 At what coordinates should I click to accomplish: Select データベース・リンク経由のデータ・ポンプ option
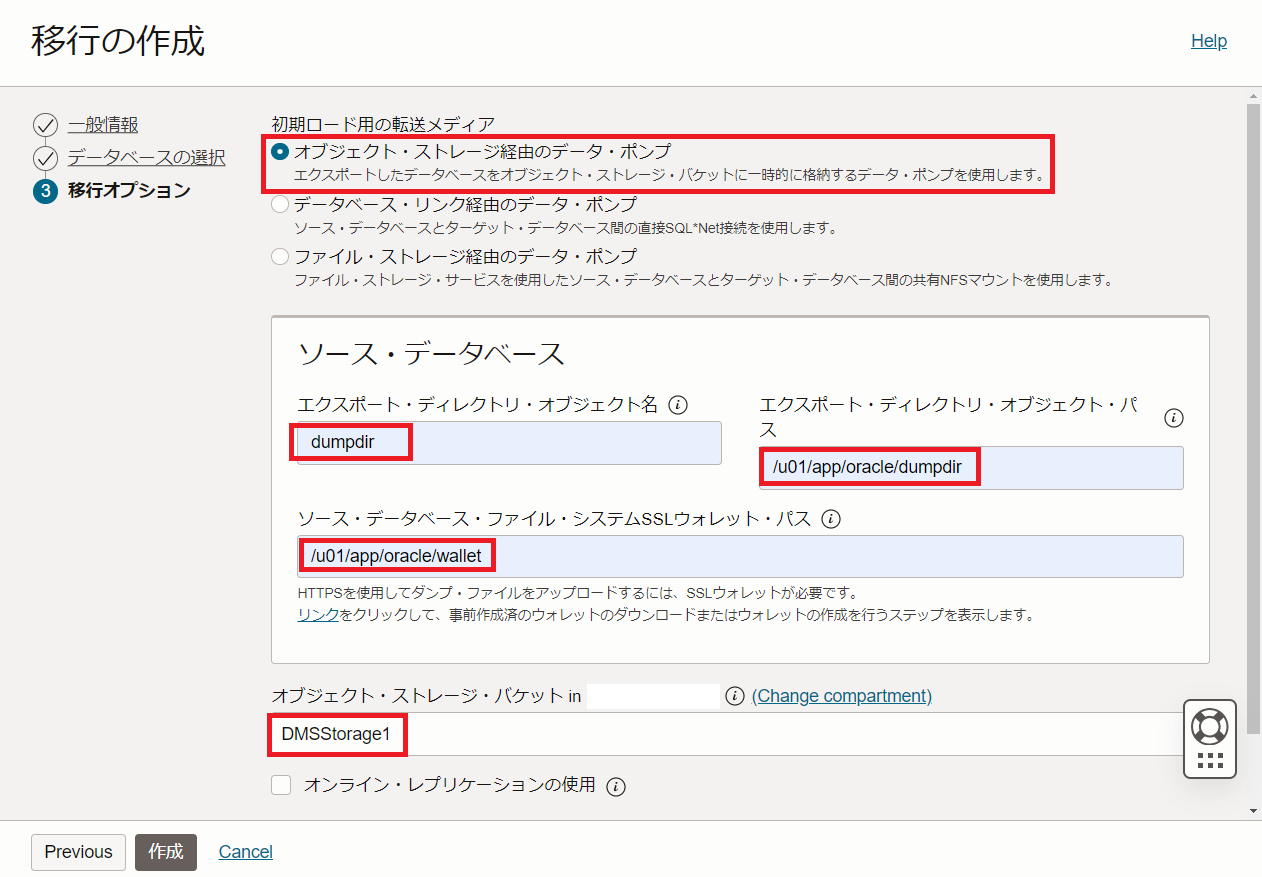(x=280, y=203)
